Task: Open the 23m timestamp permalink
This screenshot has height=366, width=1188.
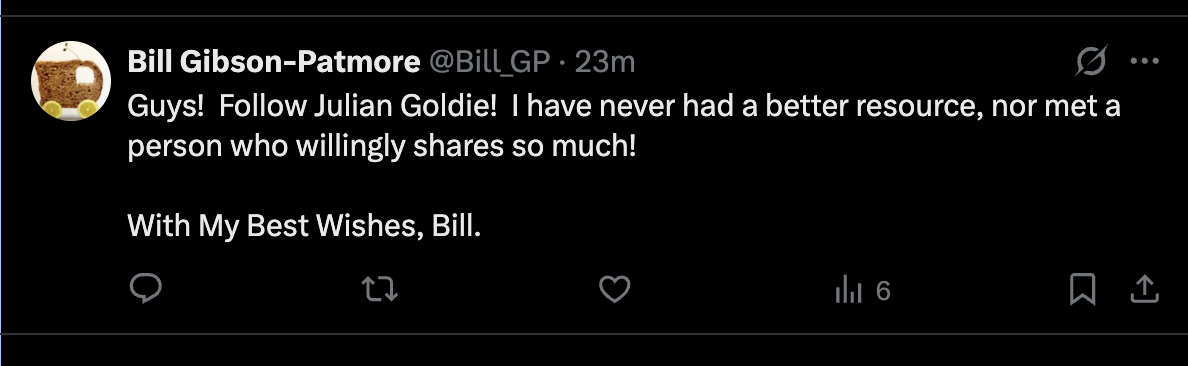Action: (605, 62)
